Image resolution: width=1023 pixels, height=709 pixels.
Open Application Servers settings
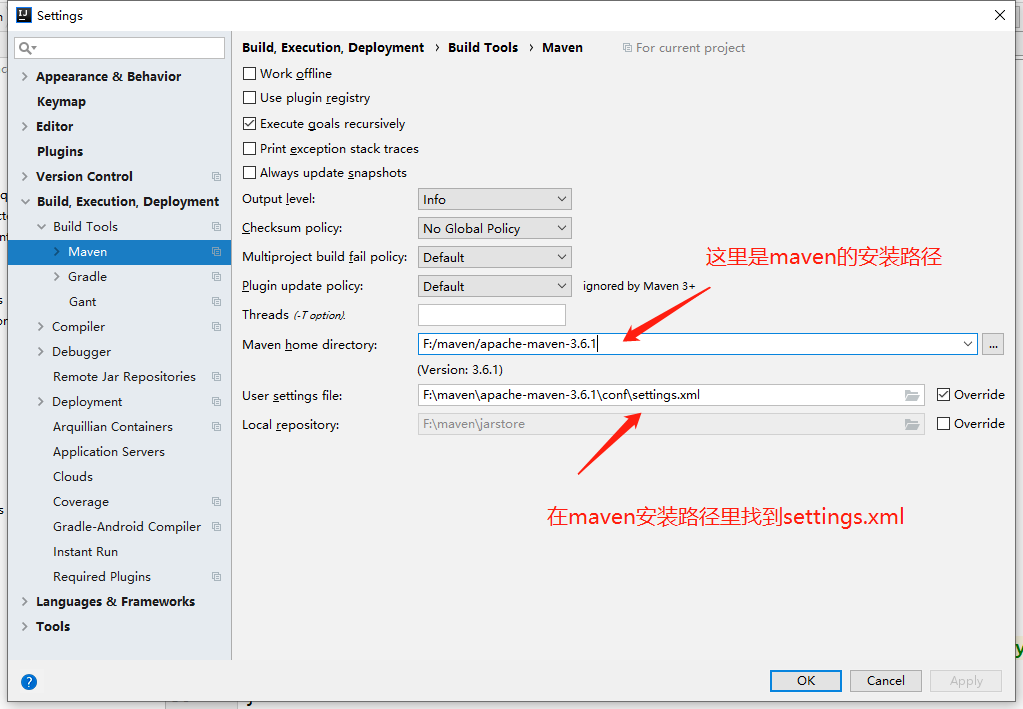coord(109,451)
